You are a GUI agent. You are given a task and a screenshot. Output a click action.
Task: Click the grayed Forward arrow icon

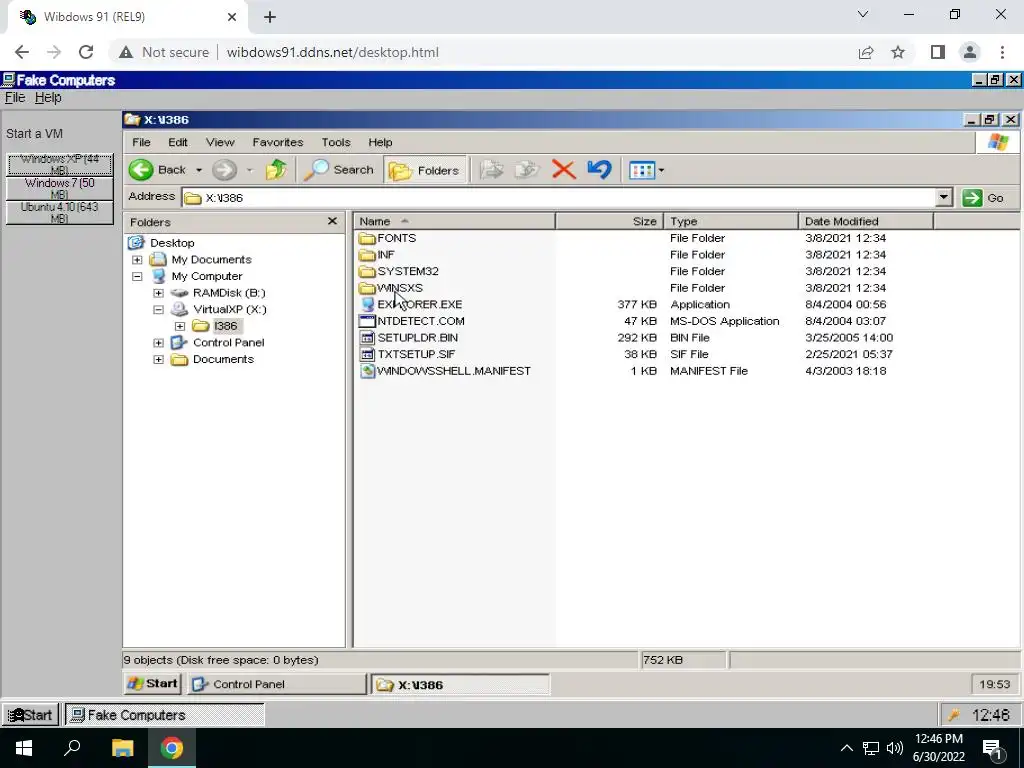(224, 170)
